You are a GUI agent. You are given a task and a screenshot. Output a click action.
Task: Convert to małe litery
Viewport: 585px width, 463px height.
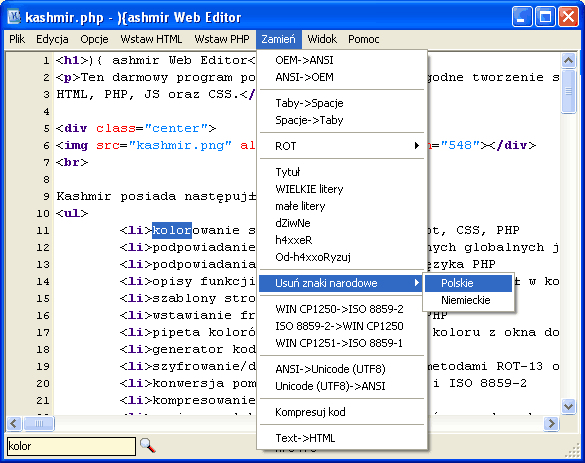(341, 206)
